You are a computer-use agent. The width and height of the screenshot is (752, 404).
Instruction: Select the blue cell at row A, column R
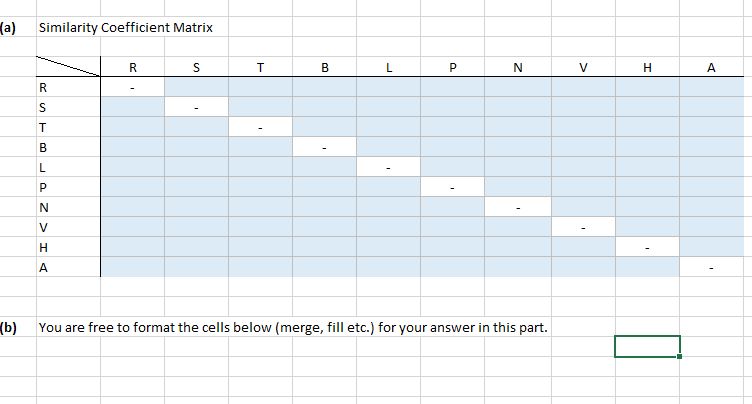click(133, 267)
